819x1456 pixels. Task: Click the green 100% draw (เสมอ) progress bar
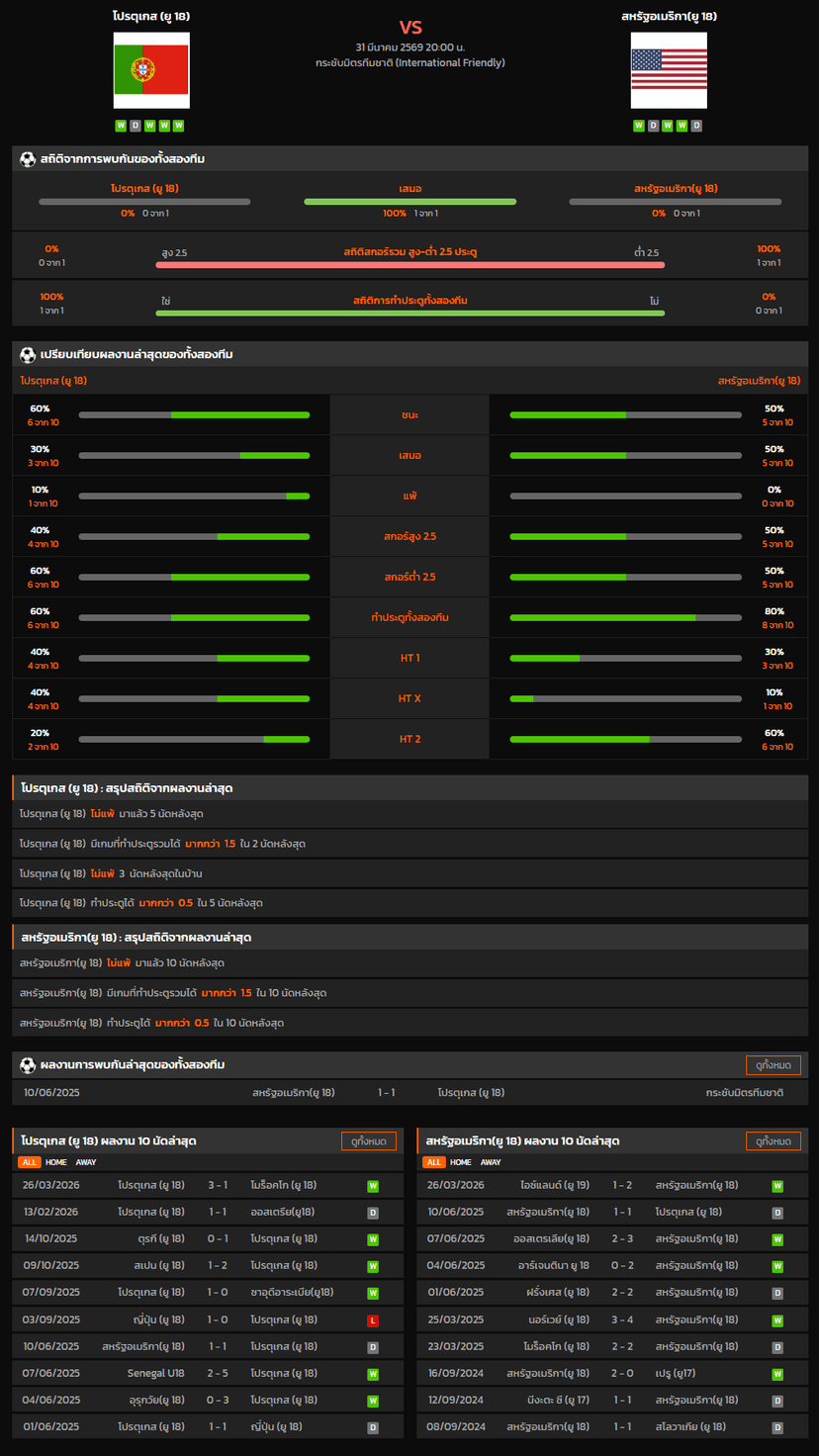[x=409, y=202]
